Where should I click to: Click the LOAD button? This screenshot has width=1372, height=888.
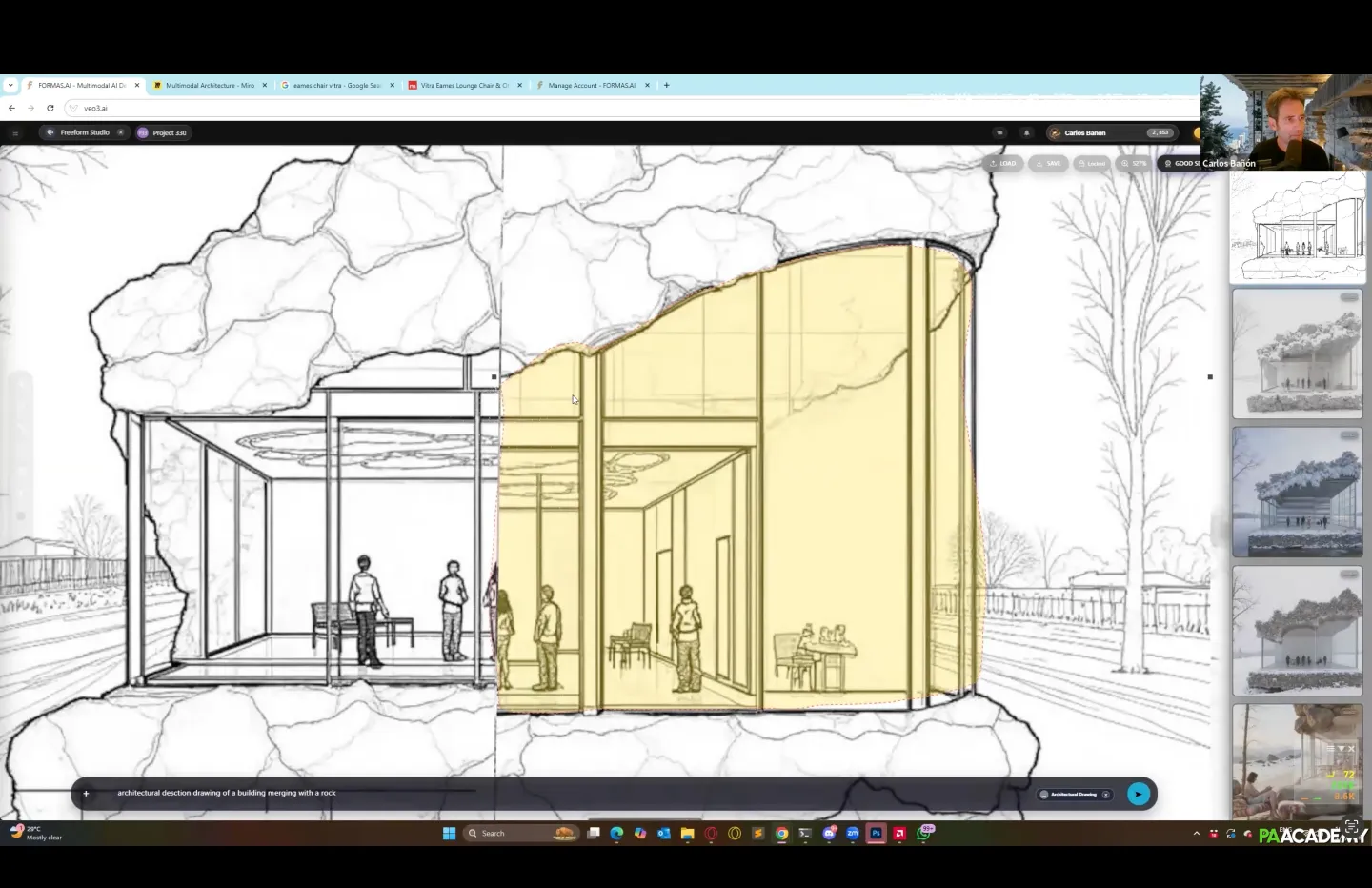click(1003, 163)
